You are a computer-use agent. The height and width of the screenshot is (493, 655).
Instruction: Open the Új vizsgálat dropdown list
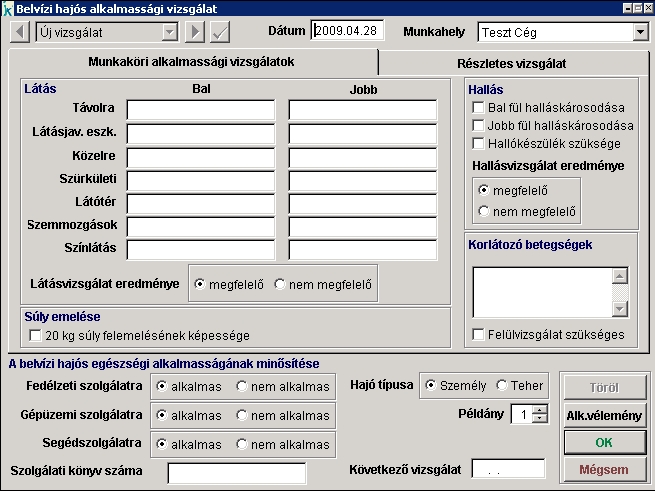pyautogui.click(x=169, y=32)
